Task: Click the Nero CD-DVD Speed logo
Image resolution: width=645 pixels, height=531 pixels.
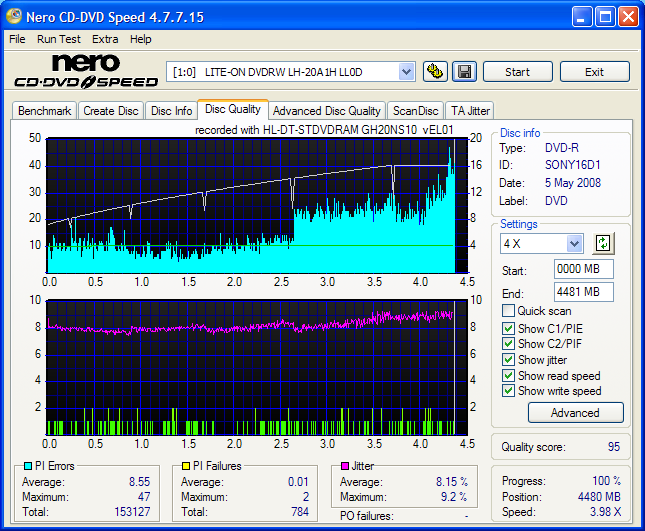Action: point(85,71)
